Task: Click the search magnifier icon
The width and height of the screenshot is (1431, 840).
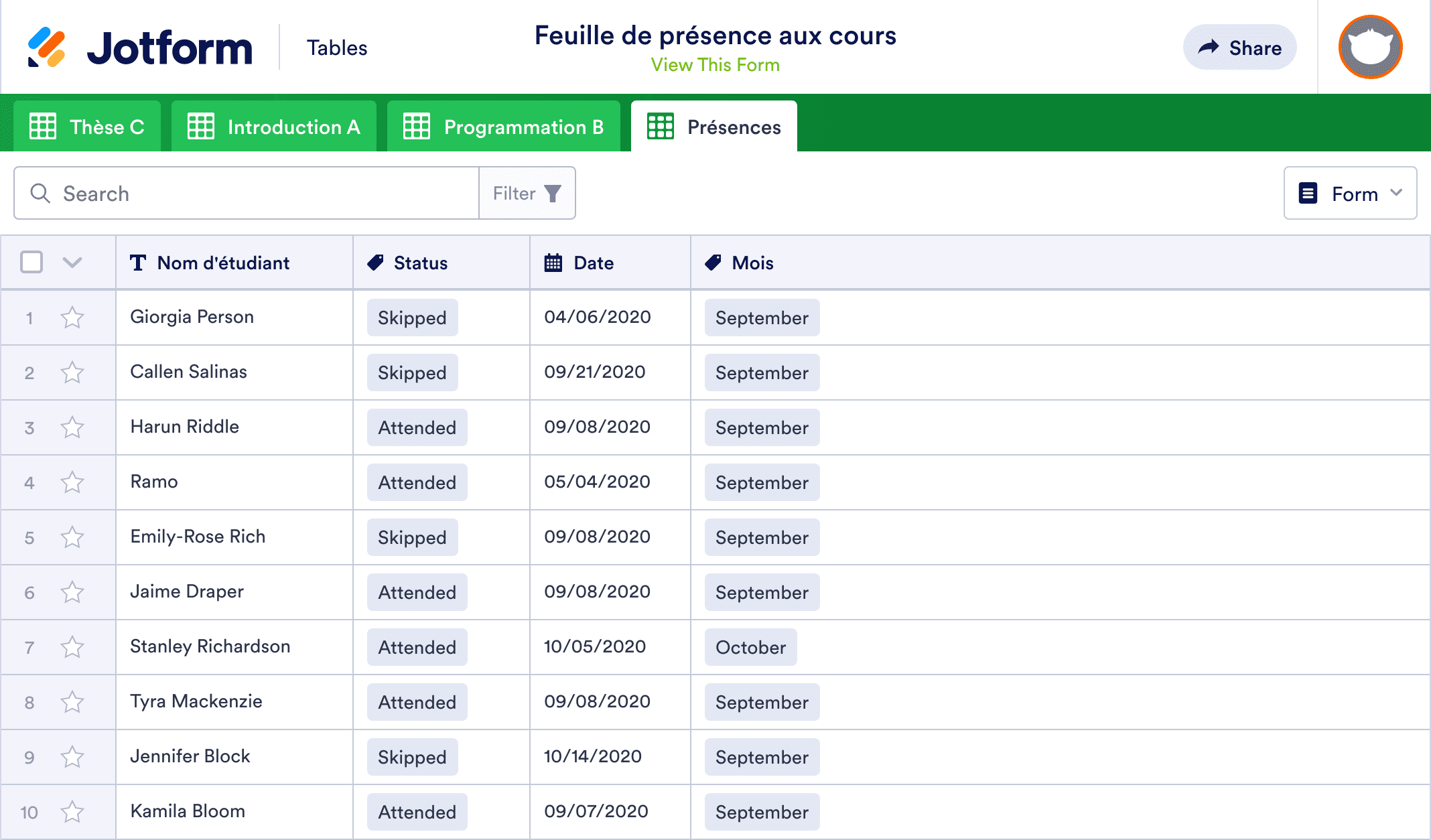Action: (x=40, y=194)
